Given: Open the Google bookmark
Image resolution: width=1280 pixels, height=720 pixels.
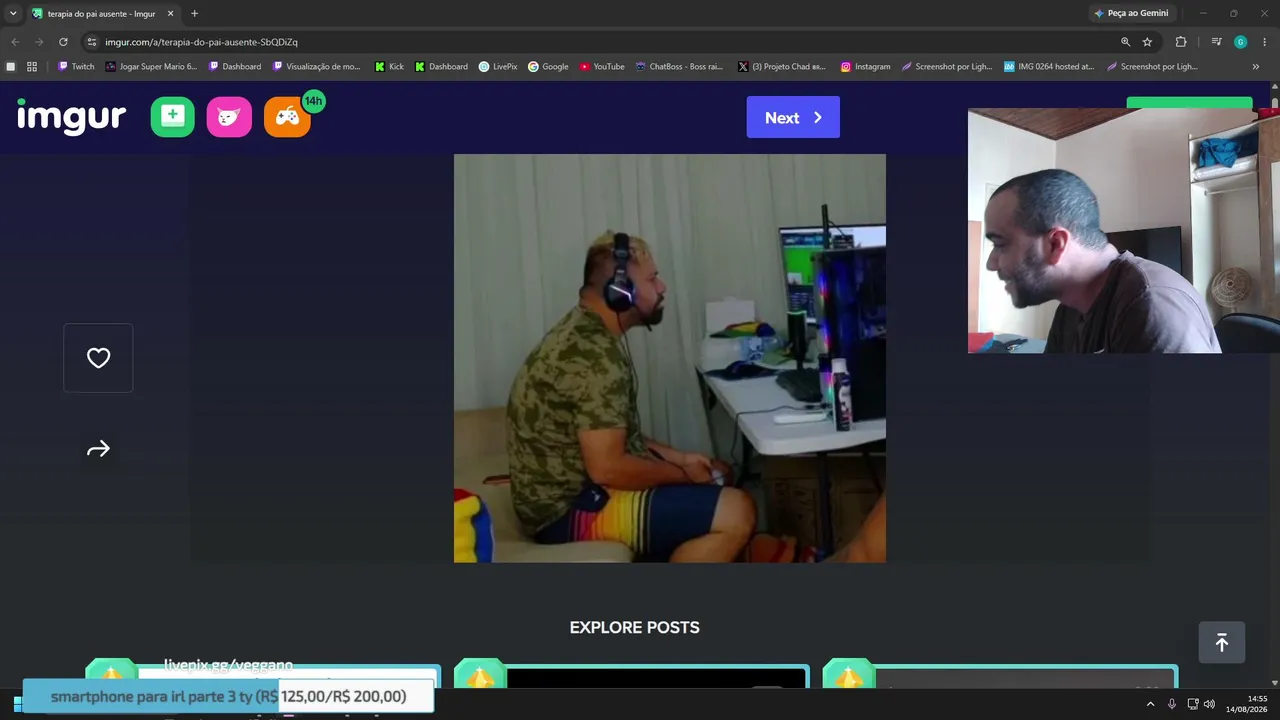Looking at the screenshot, I should click(548, 67).
